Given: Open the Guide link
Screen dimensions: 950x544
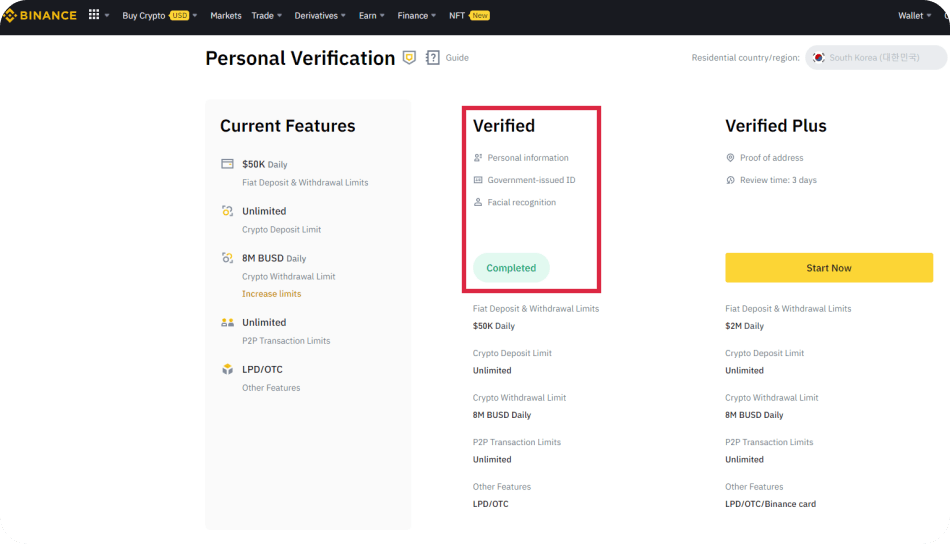Looking at the screenshot, I should (x=457, y=58).
